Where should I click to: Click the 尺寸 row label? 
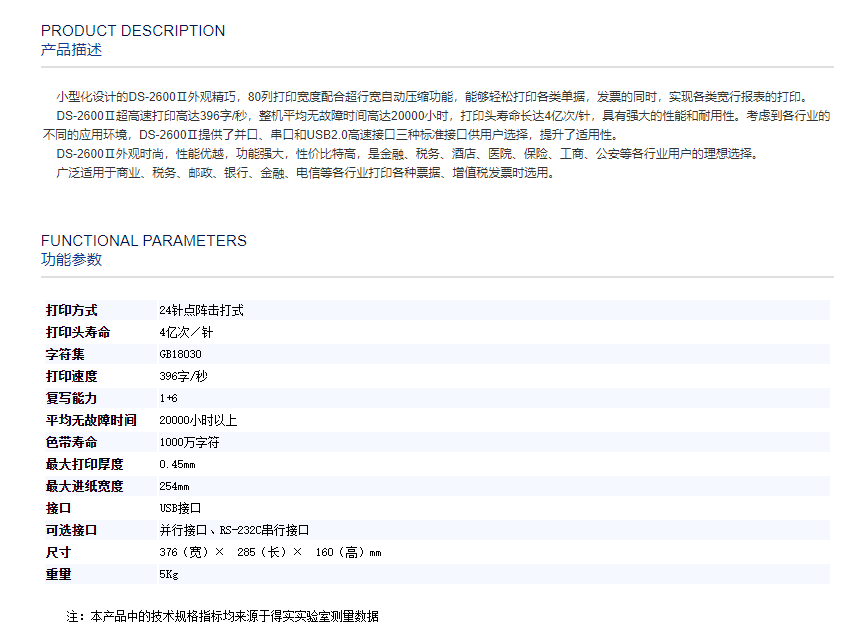[59, 552]
